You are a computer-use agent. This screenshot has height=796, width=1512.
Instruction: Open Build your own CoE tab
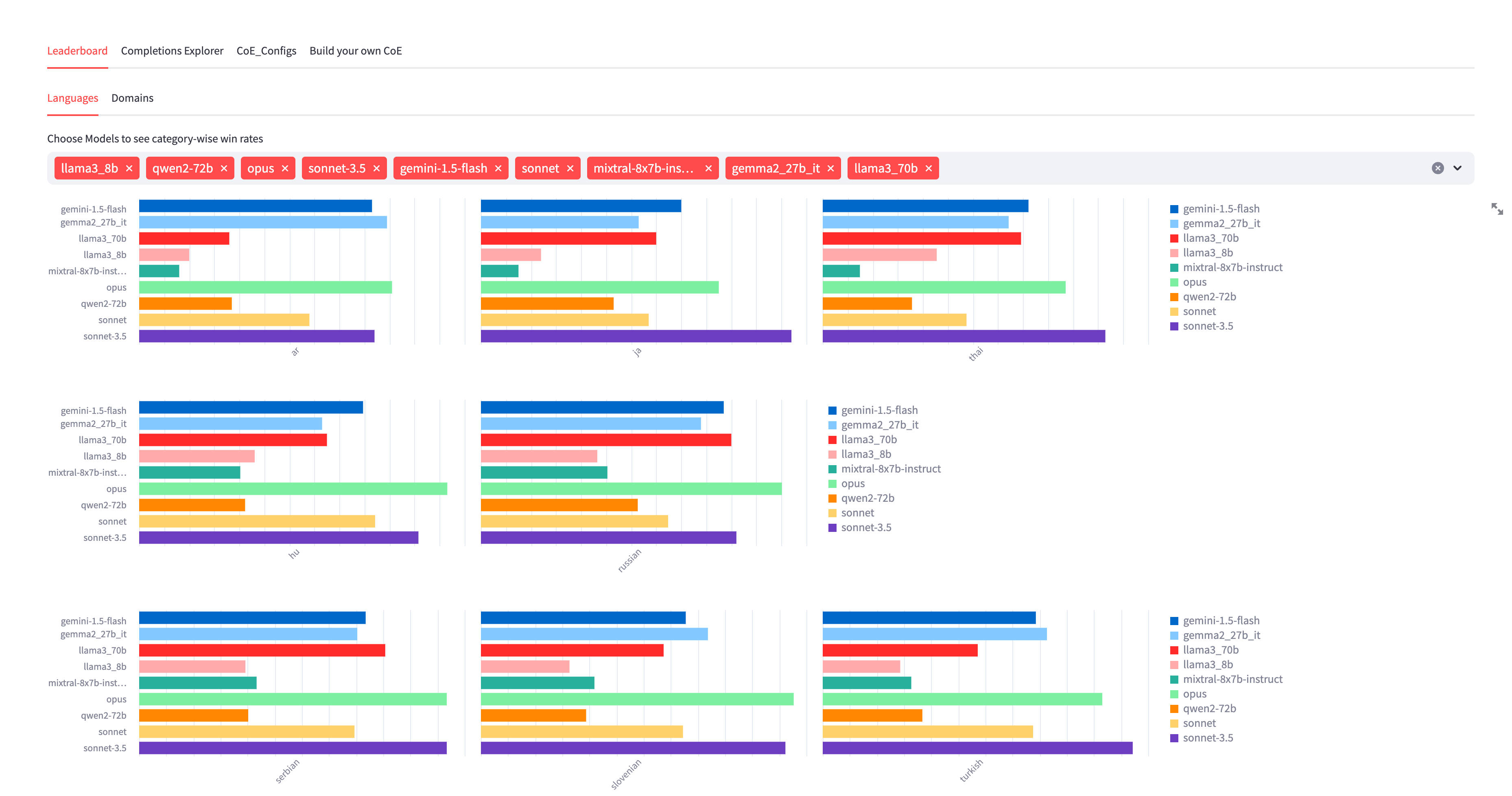[355, 51]
